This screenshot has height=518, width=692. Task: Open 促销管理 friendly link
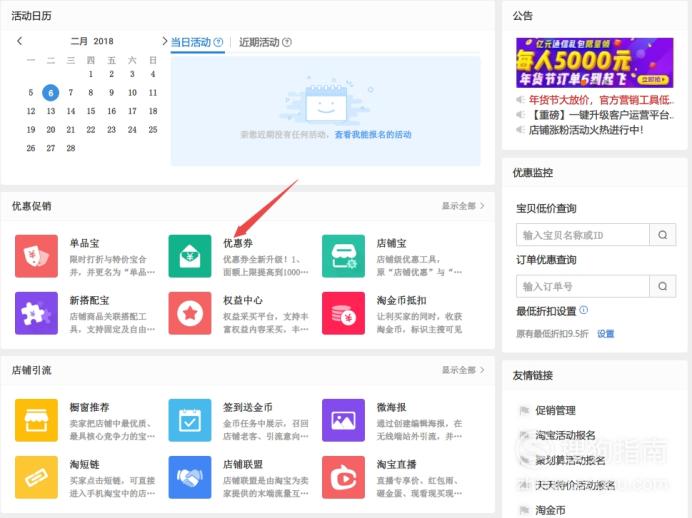(x=555, y=410)
